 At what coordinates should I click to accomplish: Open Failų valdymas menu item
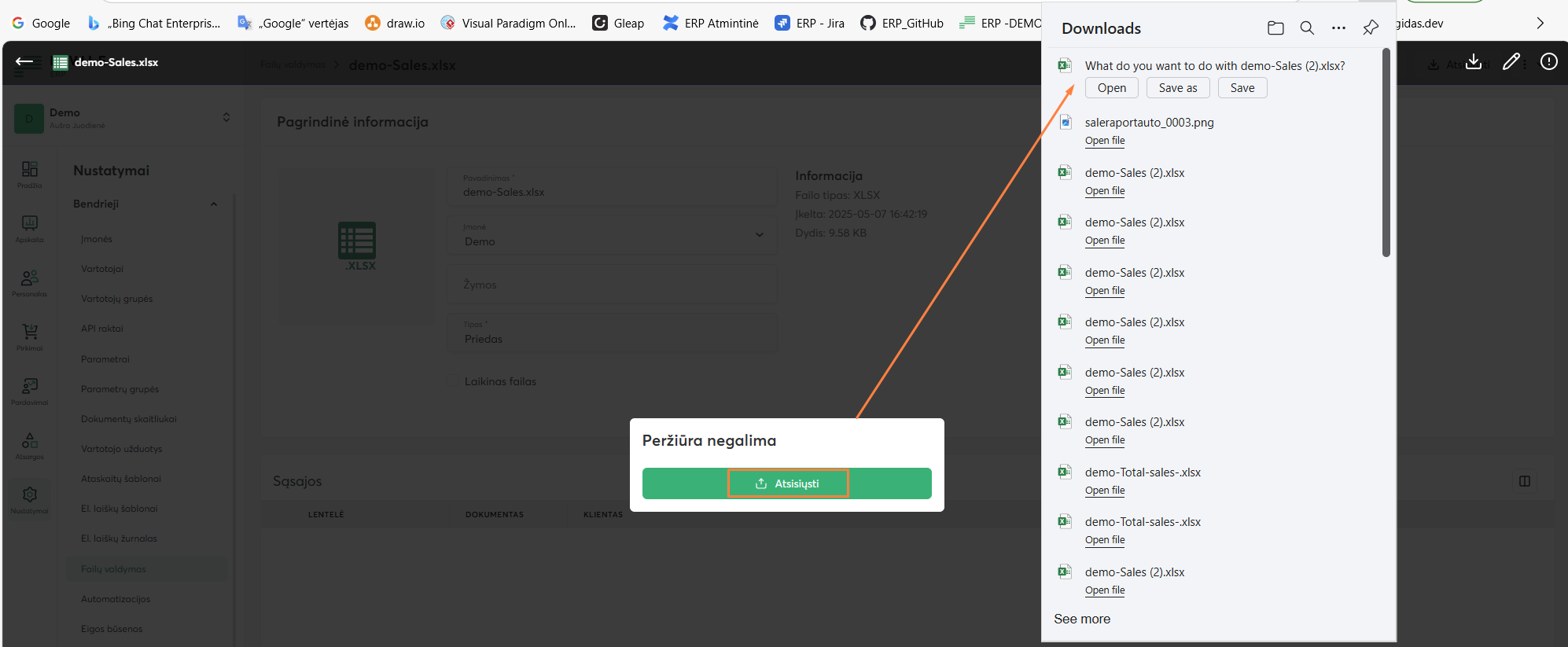click(113, 569)
